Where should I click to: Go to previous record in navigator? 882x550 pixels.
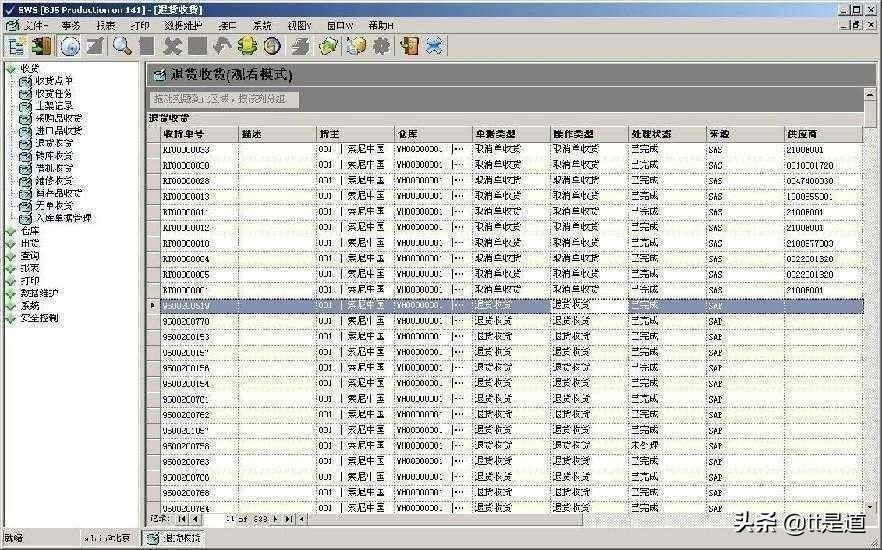195,519
